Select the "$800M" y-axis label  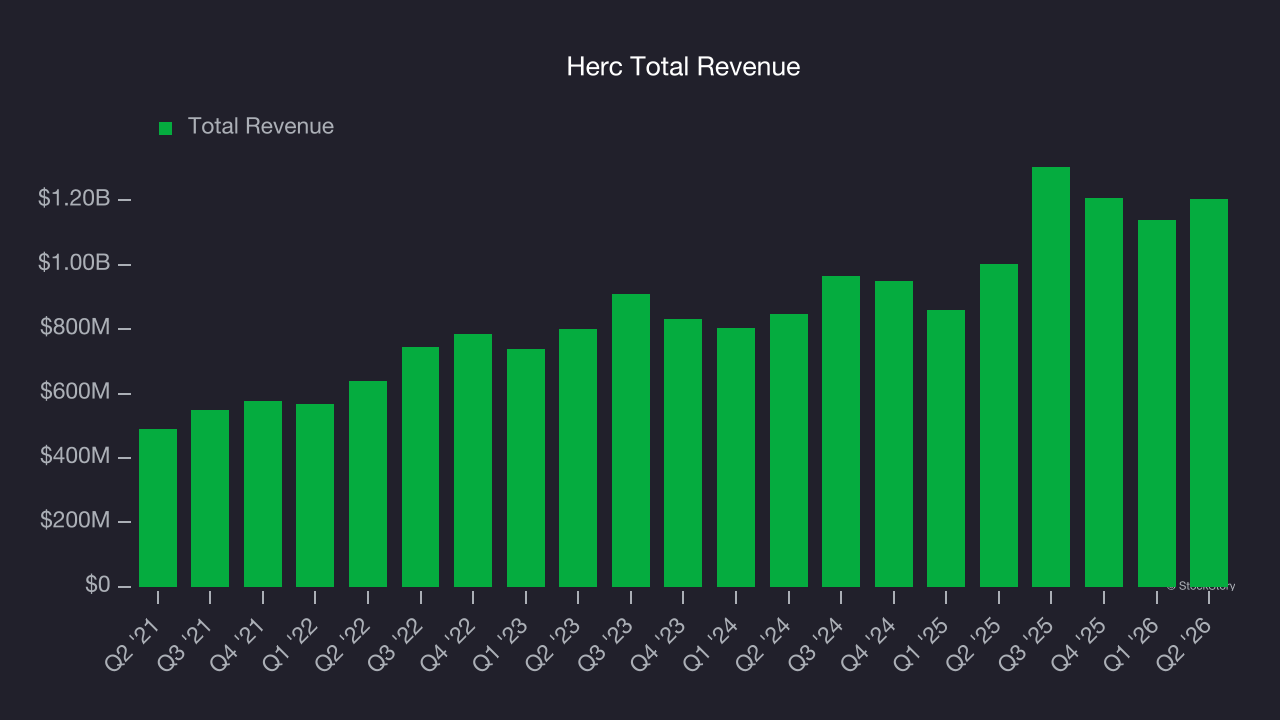tap(75, 327)
